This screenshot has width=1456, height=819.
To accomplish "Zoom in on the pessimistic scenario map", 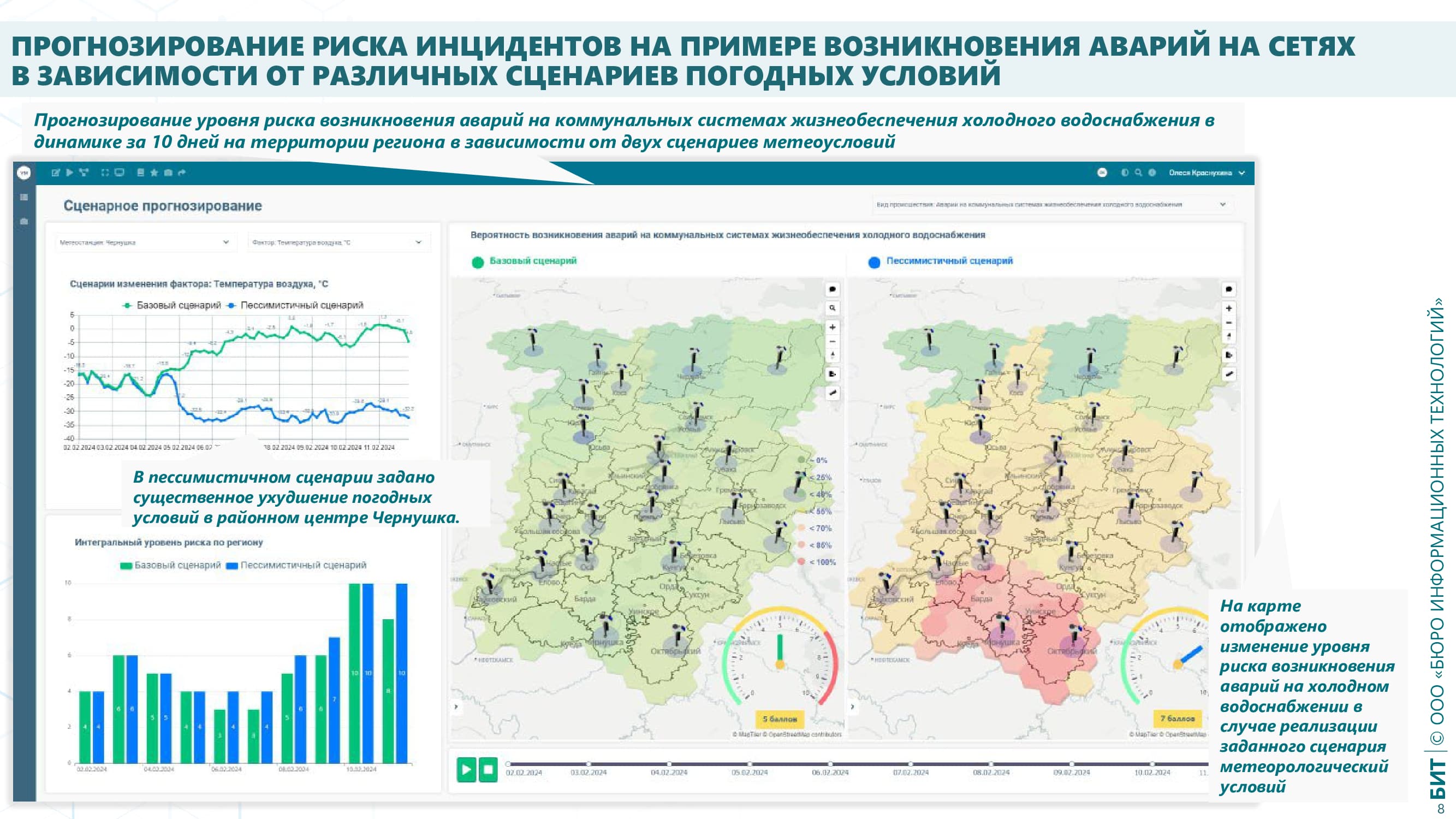I will pos(1228,308).
